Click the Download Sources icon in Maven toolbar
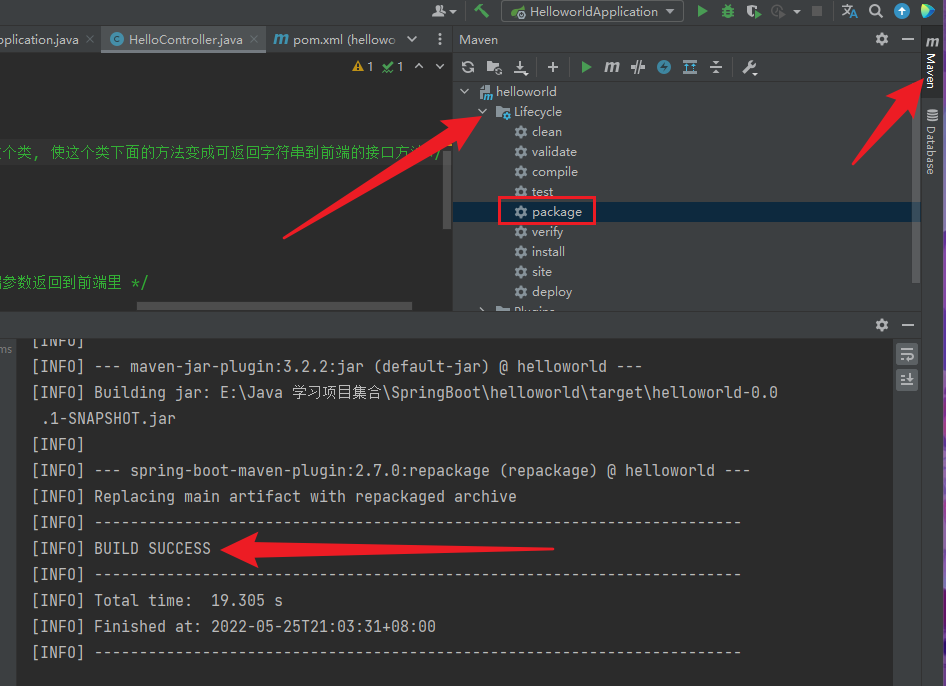Image resolution: width=946 pixels, height=686 pixels. [520, 67]
